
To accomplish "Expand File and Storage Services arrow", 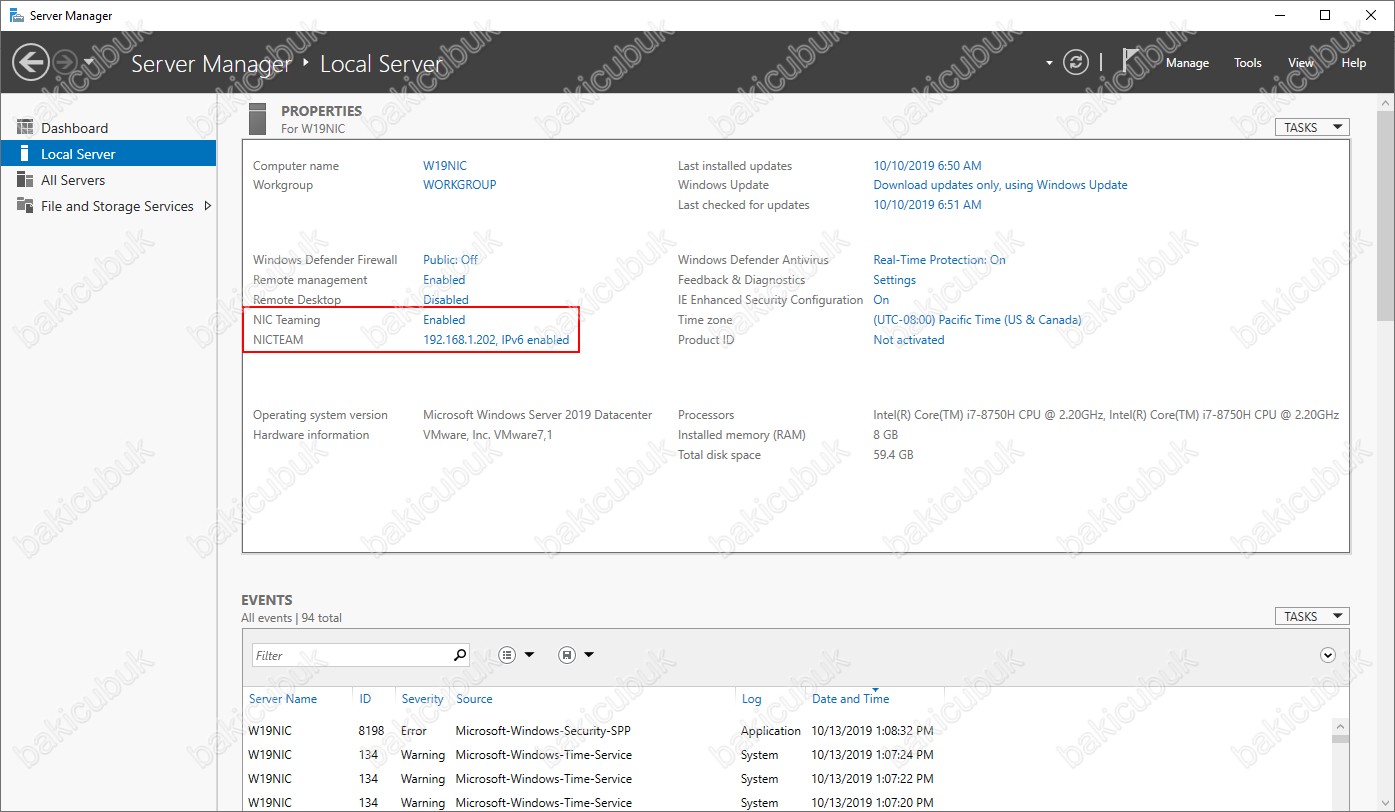I will pyautogui.click(x=207, y=206).
